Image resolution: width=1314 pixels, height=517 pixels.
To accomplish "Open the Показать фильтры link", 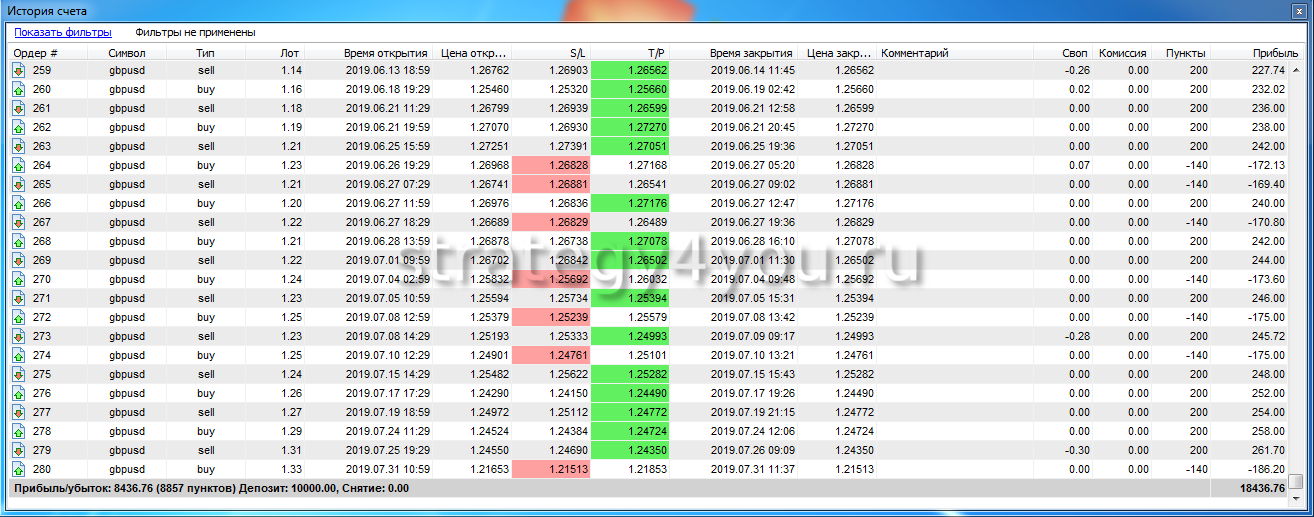I will coord(63,33).
